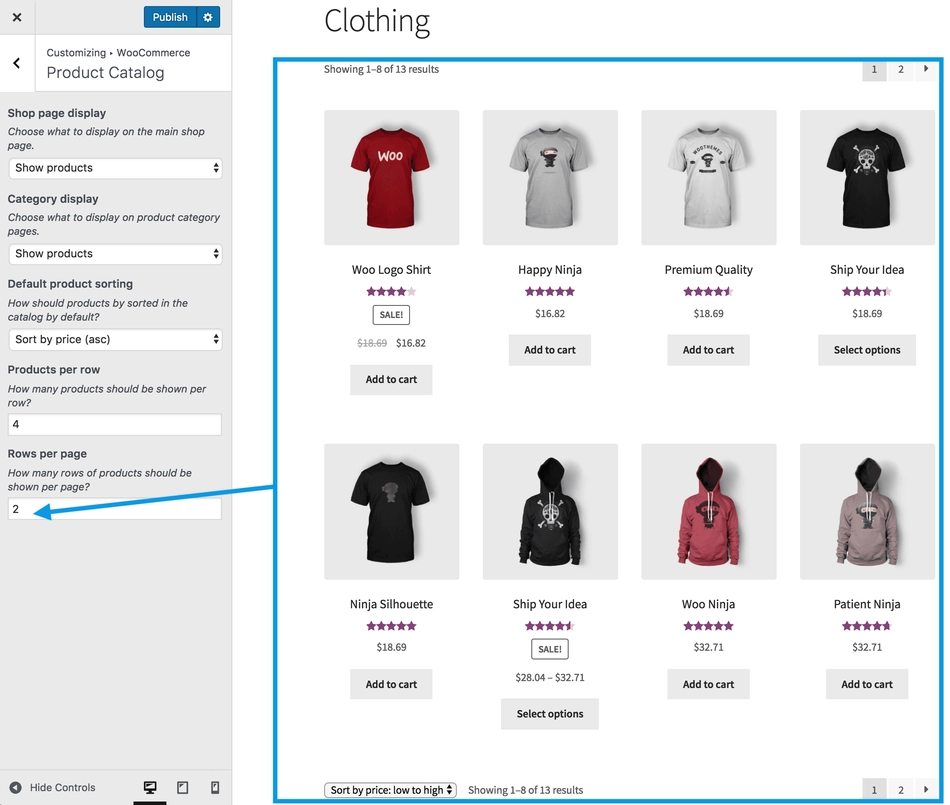Click the Woo Ninja title
This screenshot has width=950, height=805.
point(708,605)
